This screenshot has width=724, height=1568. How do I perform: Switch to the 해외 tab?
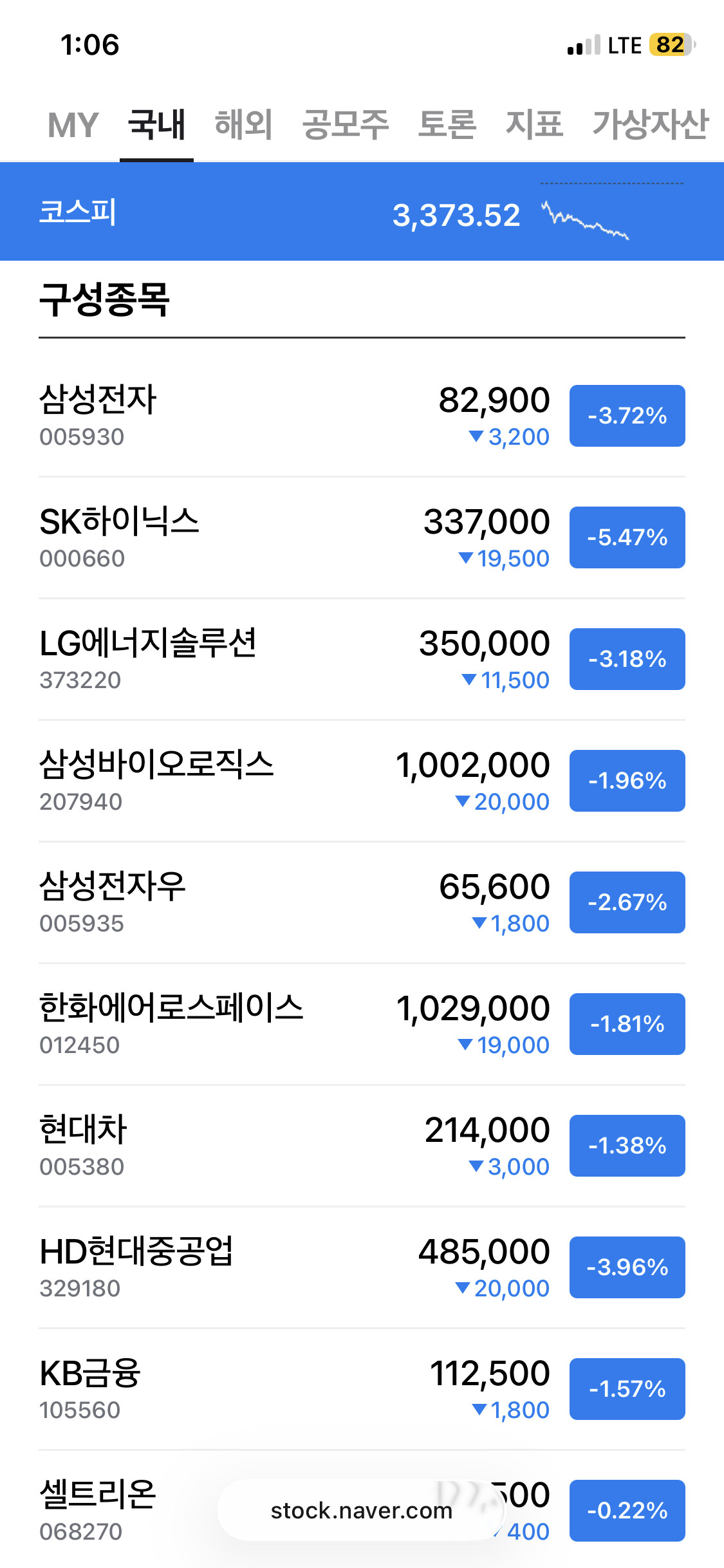(243, 124)
